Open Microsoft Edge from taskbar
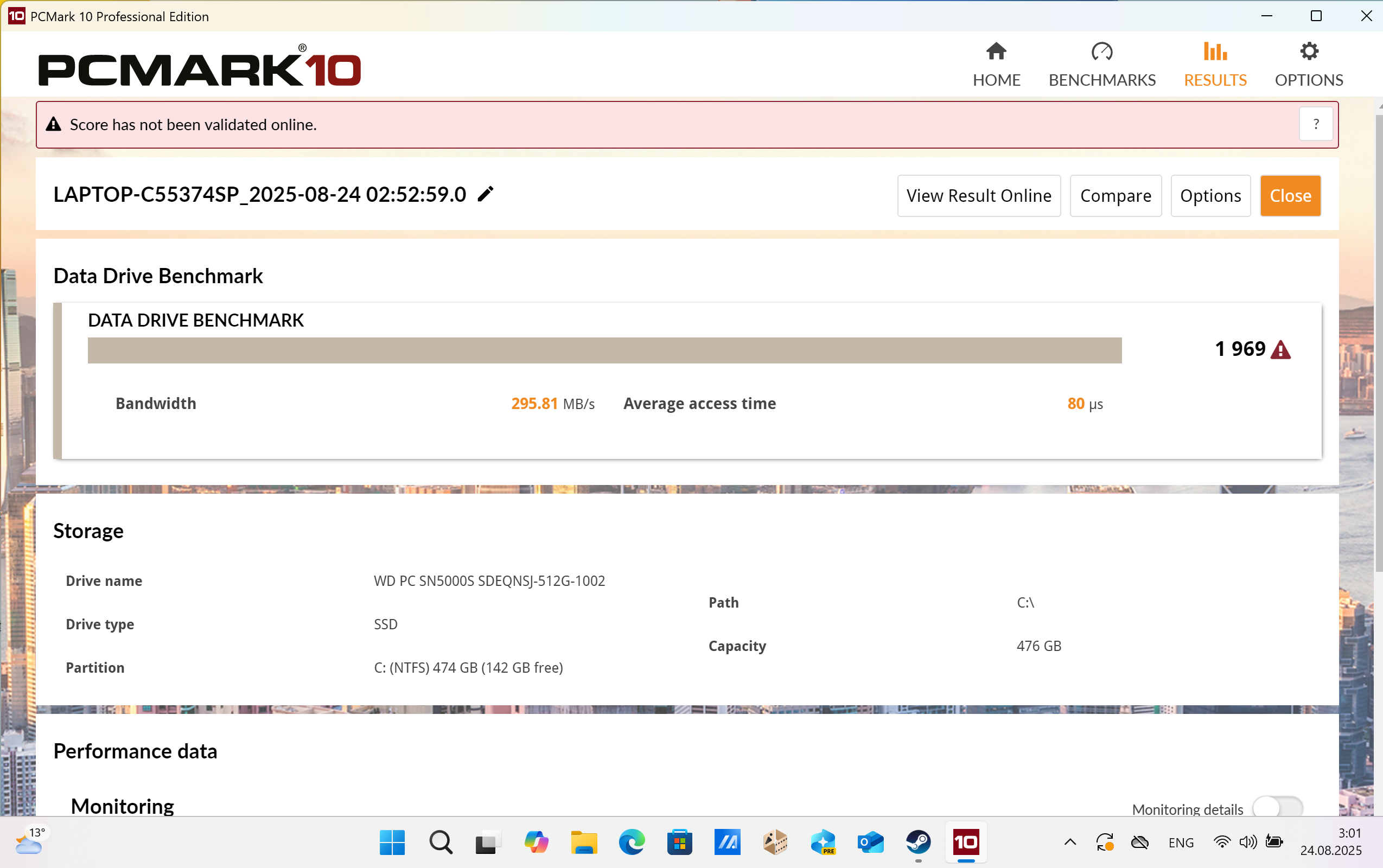This screenshot has height=868, width=1383. click(x=631, y=842)
